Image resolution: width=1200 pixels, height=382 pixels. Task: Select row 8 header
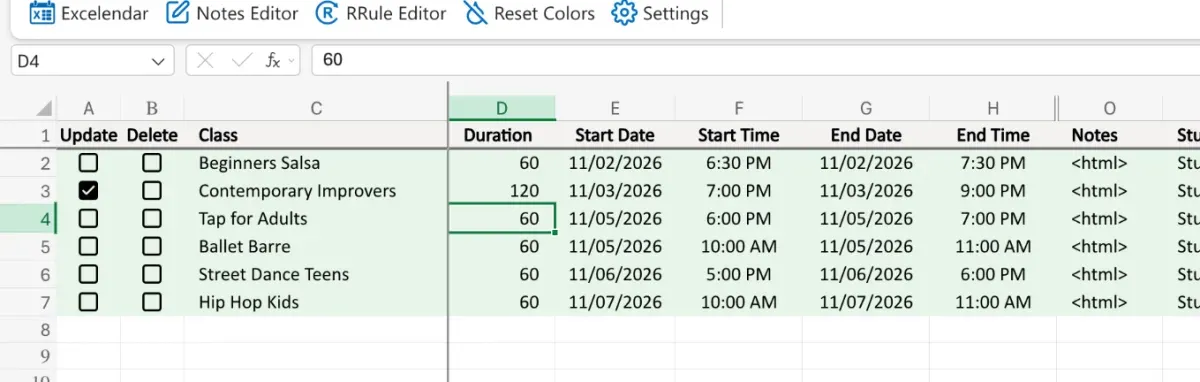coord(28,329)
